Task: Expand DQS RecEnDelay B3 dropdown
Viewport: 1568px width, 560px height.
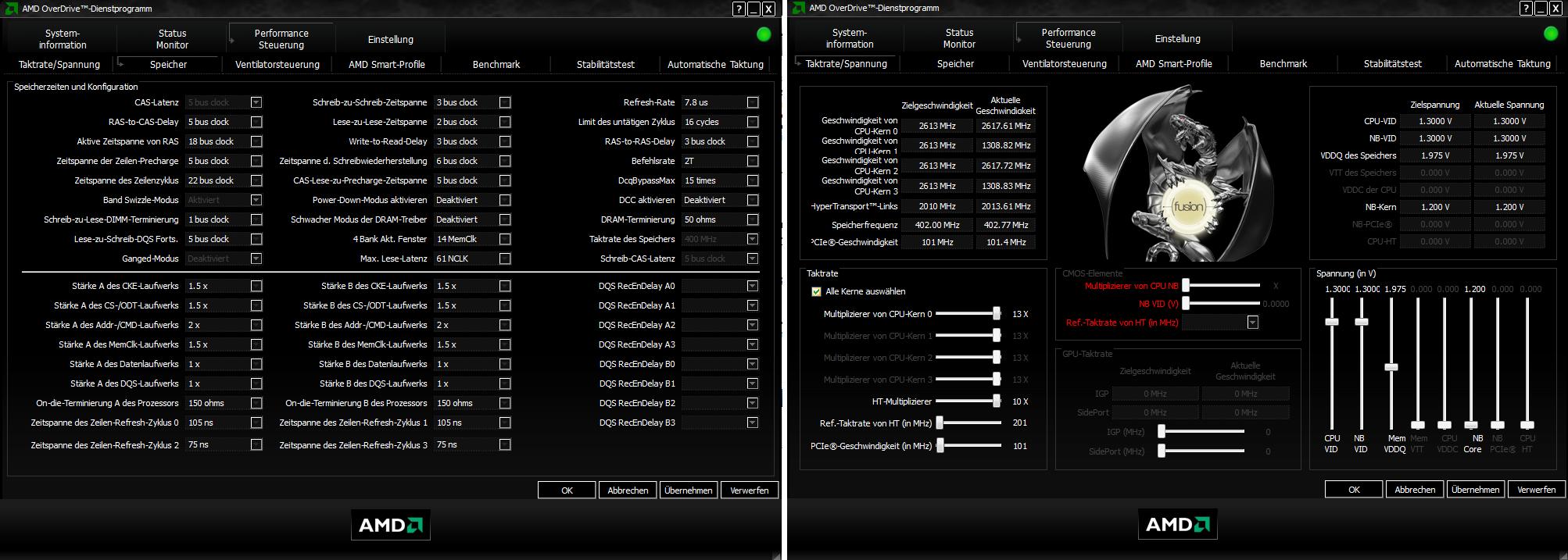Action: pyautogui.click(x=753, y=423)
